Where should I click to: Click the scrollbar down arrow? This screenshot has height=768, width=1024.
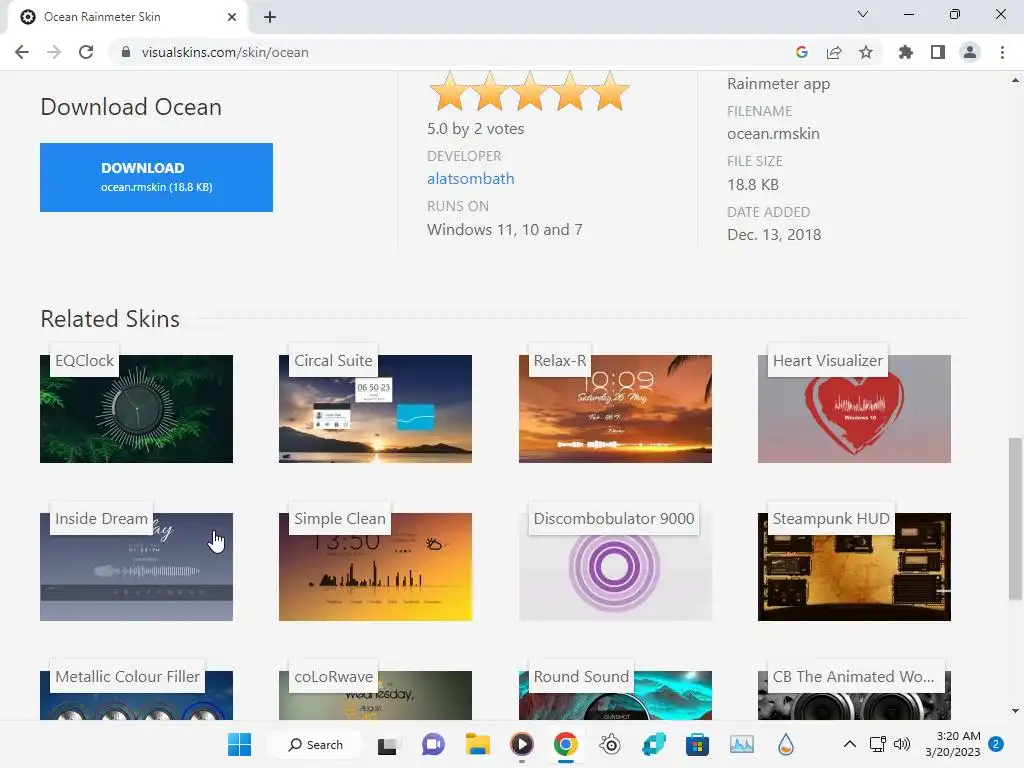1015,711
